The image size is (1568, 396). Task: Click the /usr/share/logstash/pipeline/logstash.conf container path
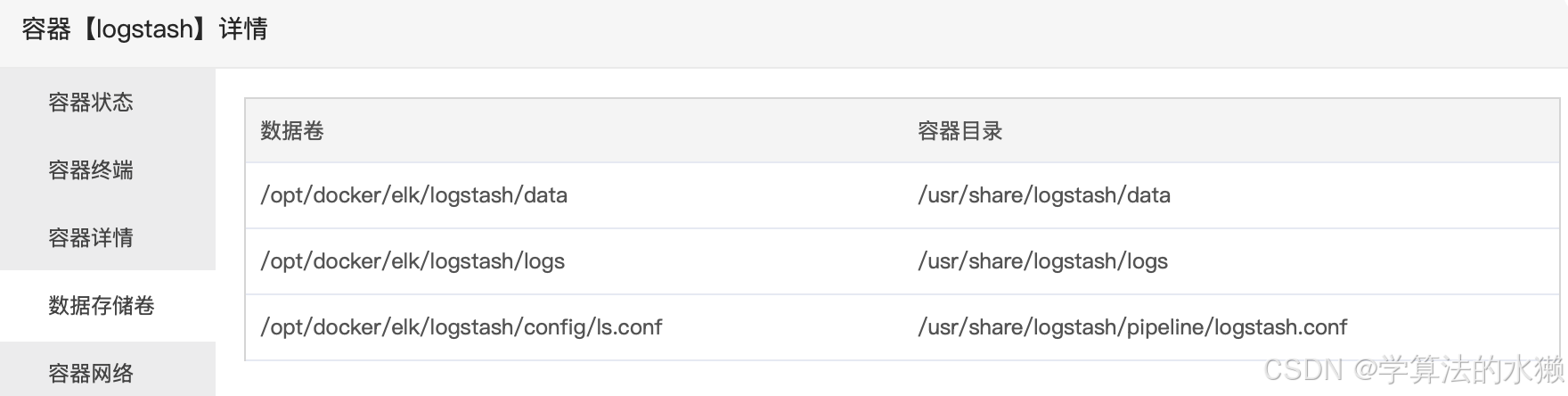click(x=1132, y=327)
